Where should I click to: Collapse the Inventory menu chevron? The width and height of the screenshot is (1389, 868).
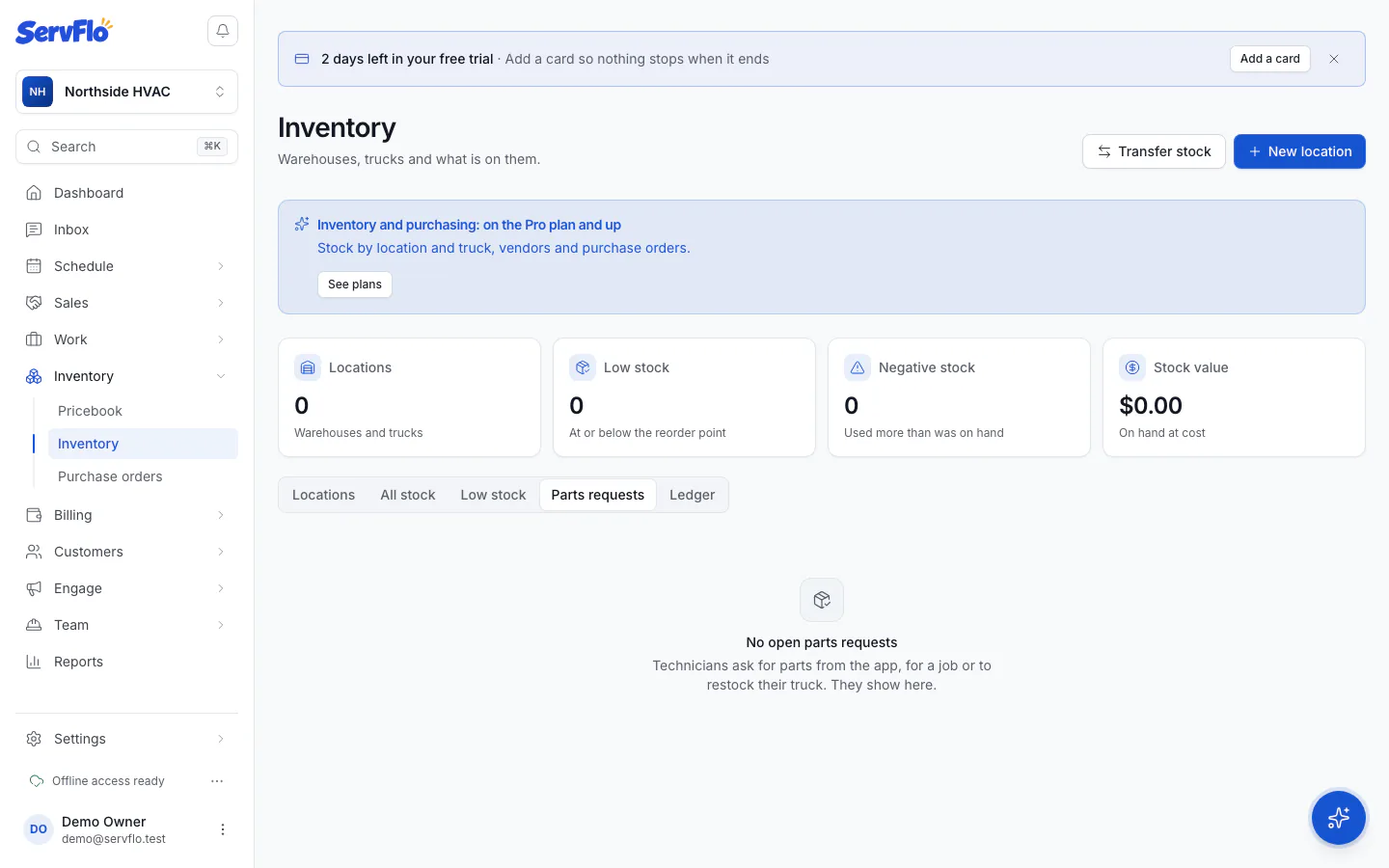221,376
